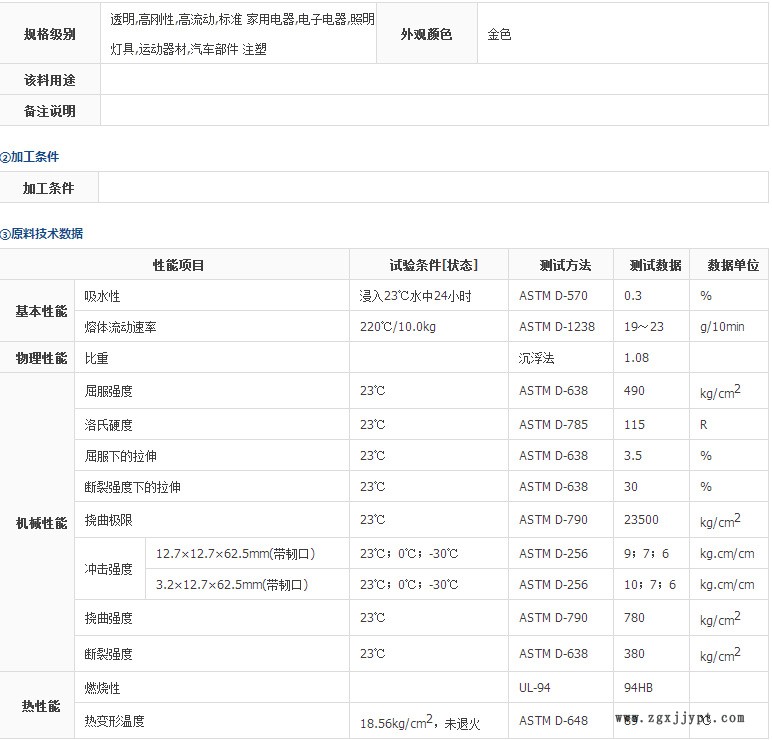The image size is (772, 740).
Task: Click the ASTM D-570 test method cell
Action: point(553,296)
